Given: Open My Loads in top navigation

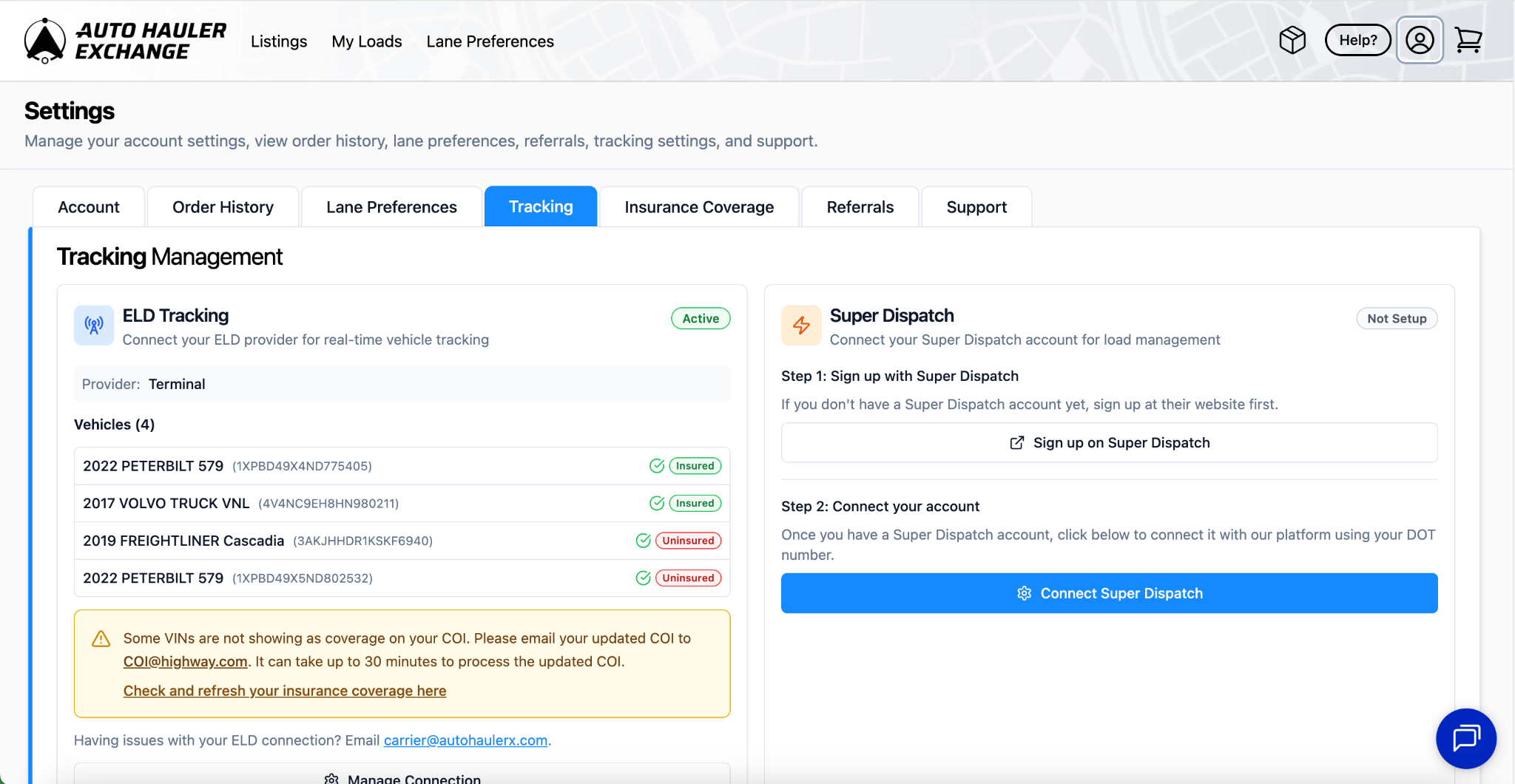Looking at the screenshot, I should pyautogui.click(x=366, y=41).
